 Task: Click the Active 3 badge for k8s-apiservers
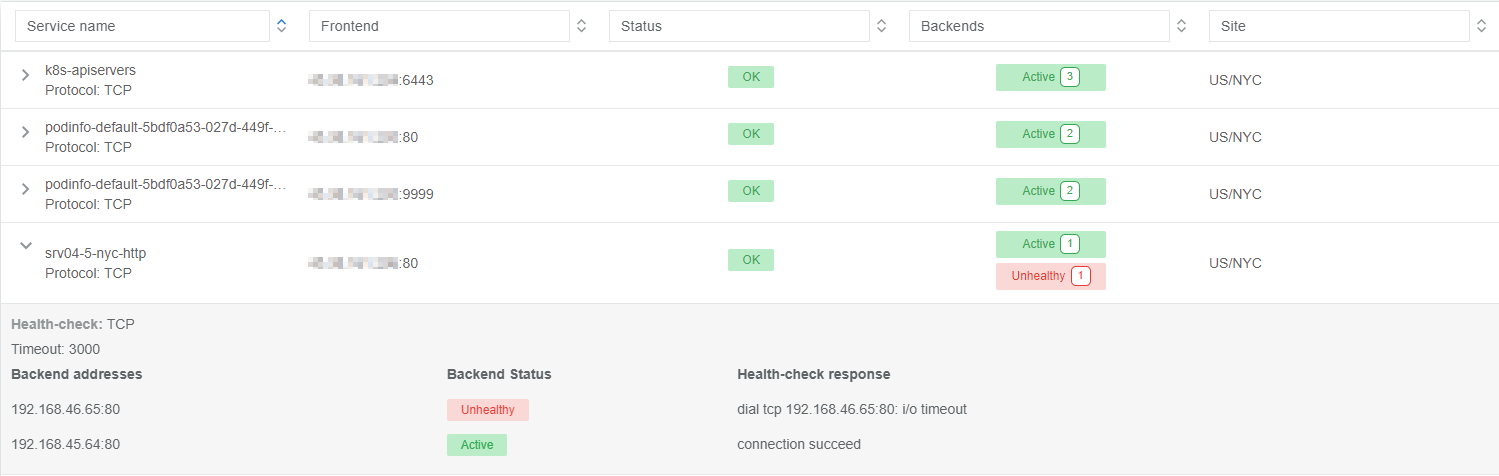tap(1050, 77)
